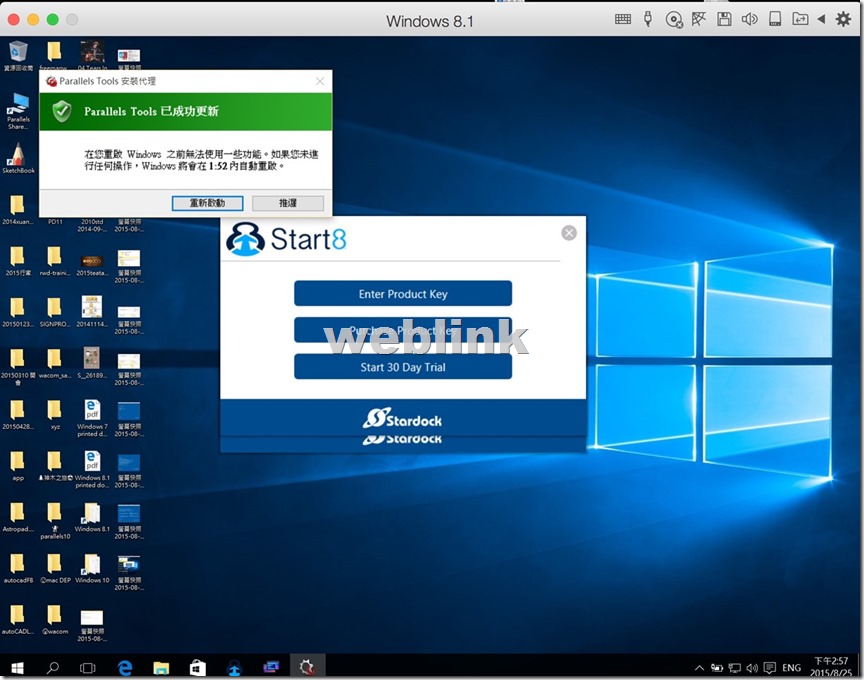Select the 2015行家 folder on desktop

[x=18, y=261]
